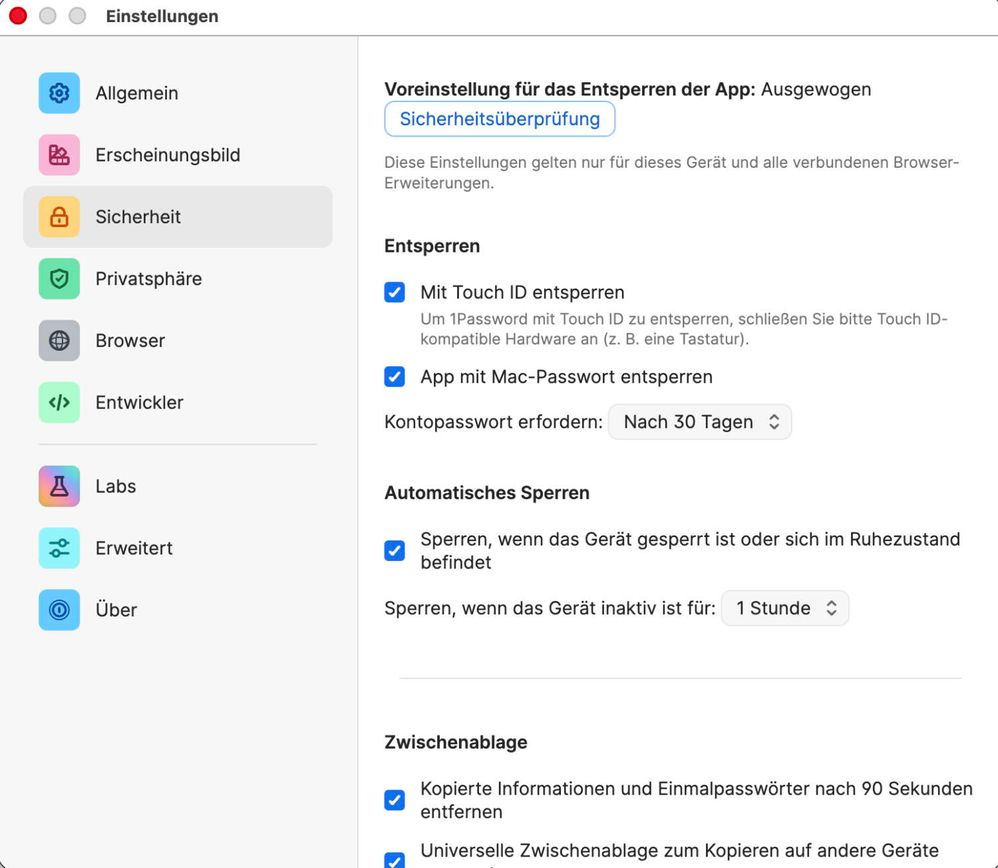
Task: Select the green Privatsphäre shield icon
Action: click(x=59, y=279)
